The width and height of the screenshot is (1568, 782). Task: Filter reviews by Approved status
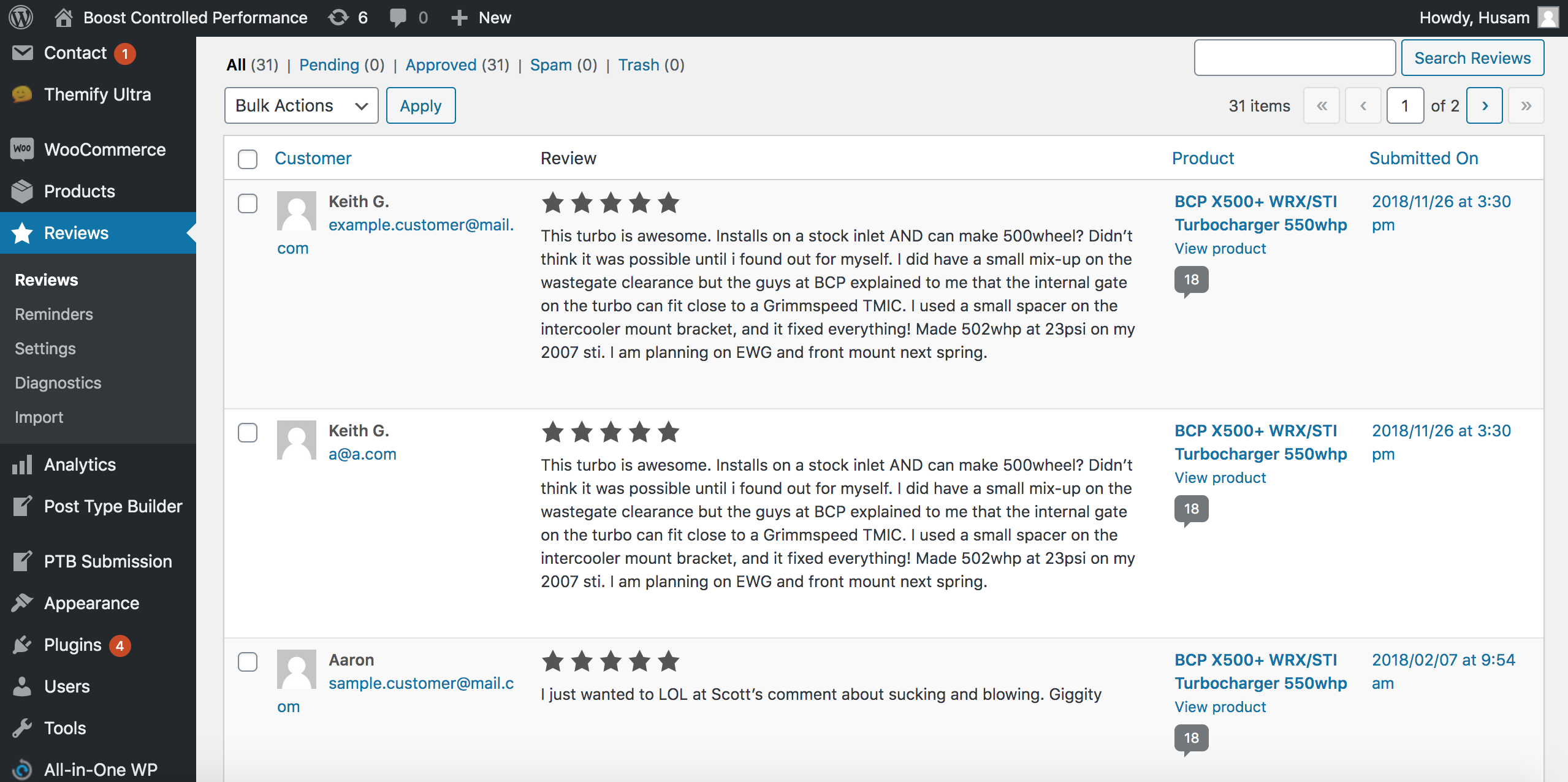[x=441, y=65]
